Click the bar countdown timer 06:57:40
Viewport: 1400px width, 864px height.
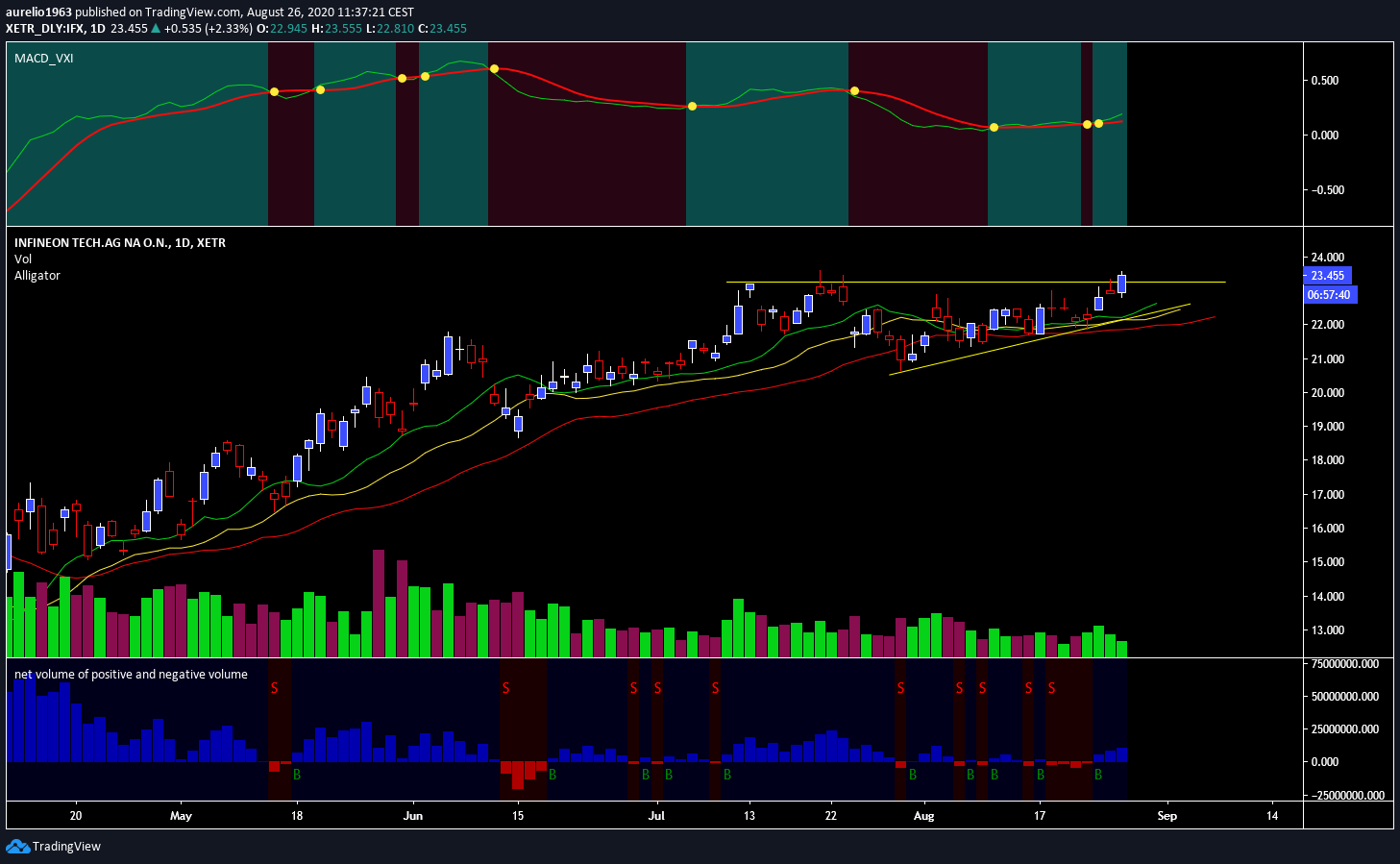1330,295
